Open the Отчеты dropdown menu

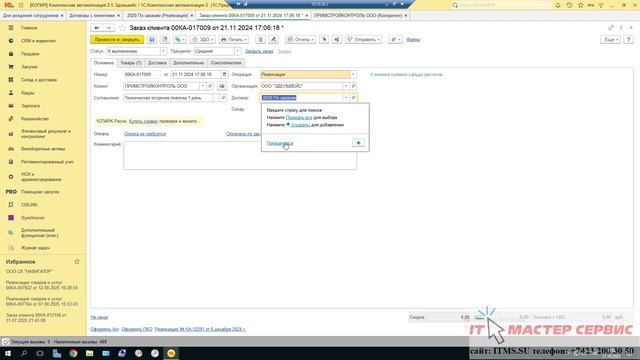tap(300, 40)
